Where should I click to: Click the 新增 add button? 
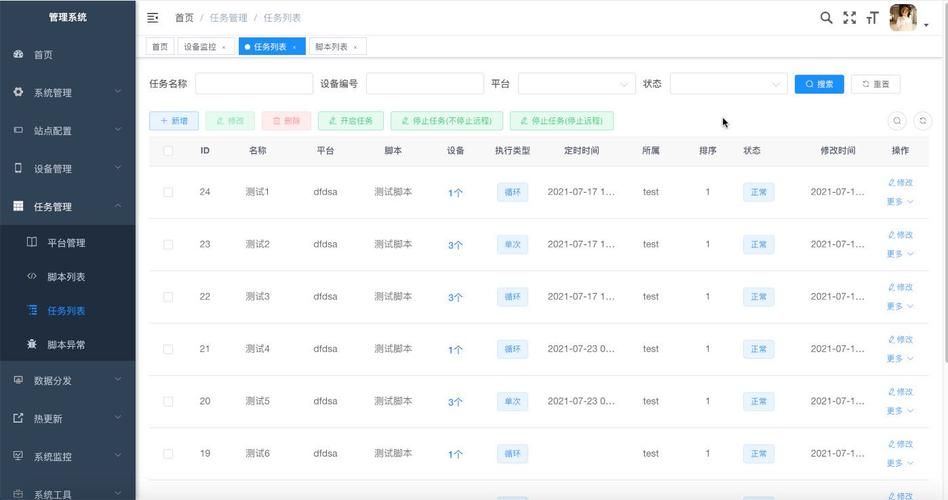pyautogui.click(x=174, y=121)
